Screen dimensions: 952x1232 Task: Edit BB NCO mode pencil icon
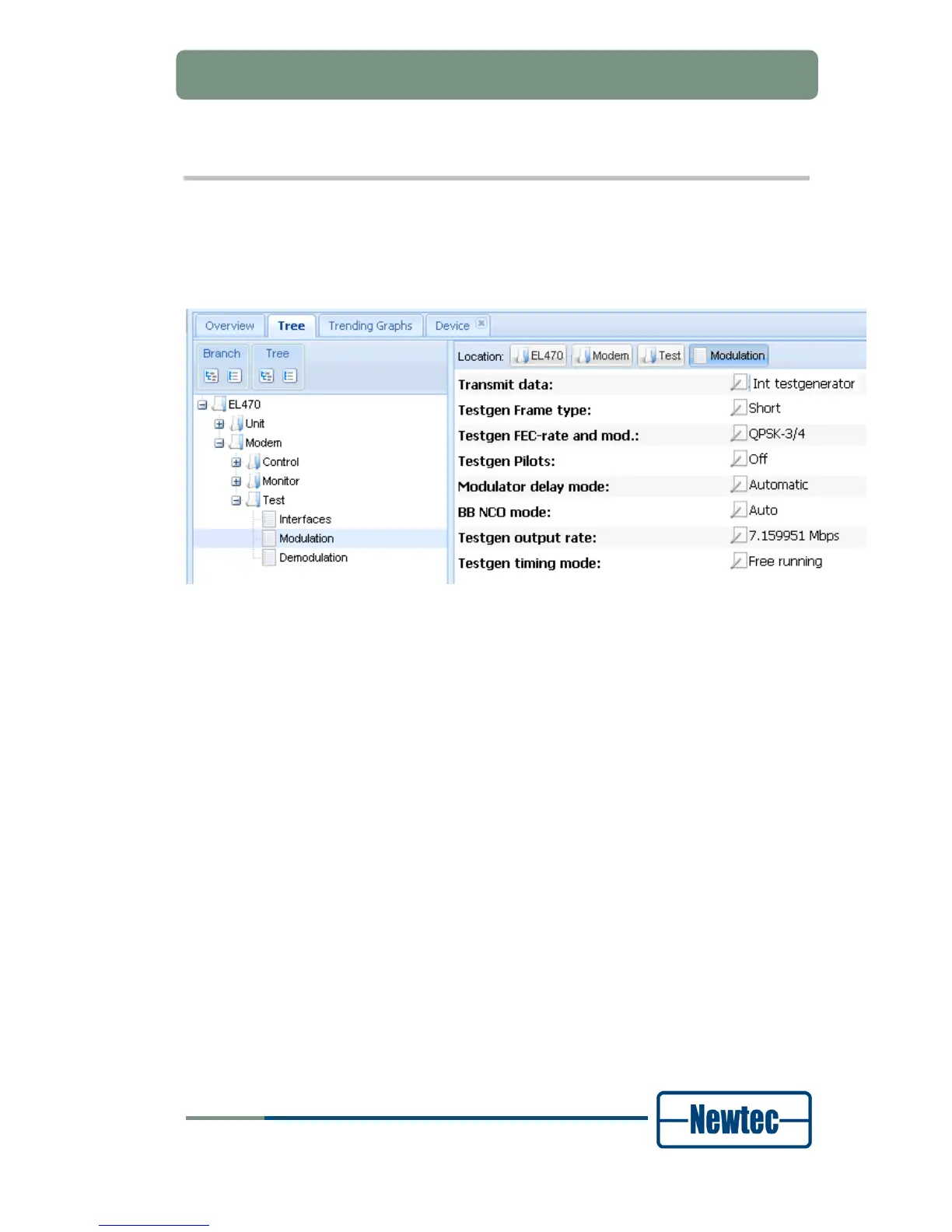[739, 510]
